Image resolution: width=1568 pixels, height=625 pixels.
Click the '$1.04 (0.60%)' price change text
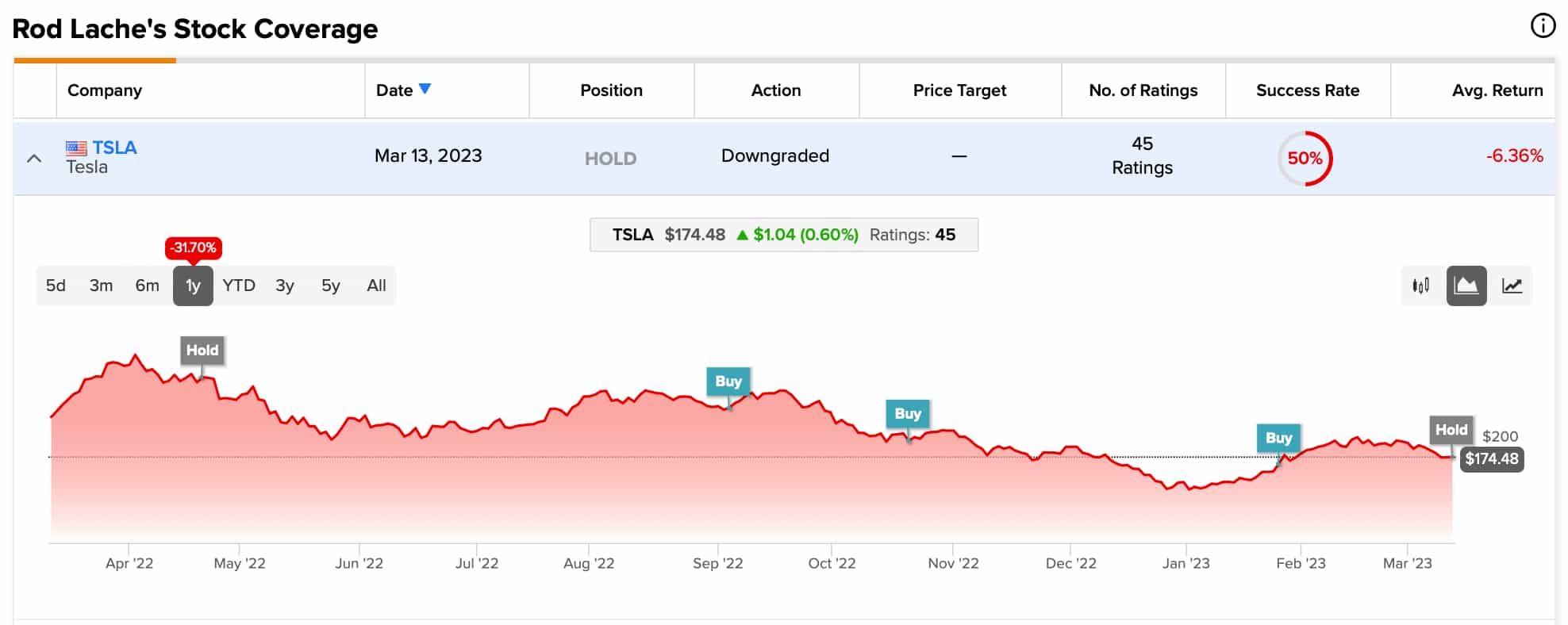[805, 235]
